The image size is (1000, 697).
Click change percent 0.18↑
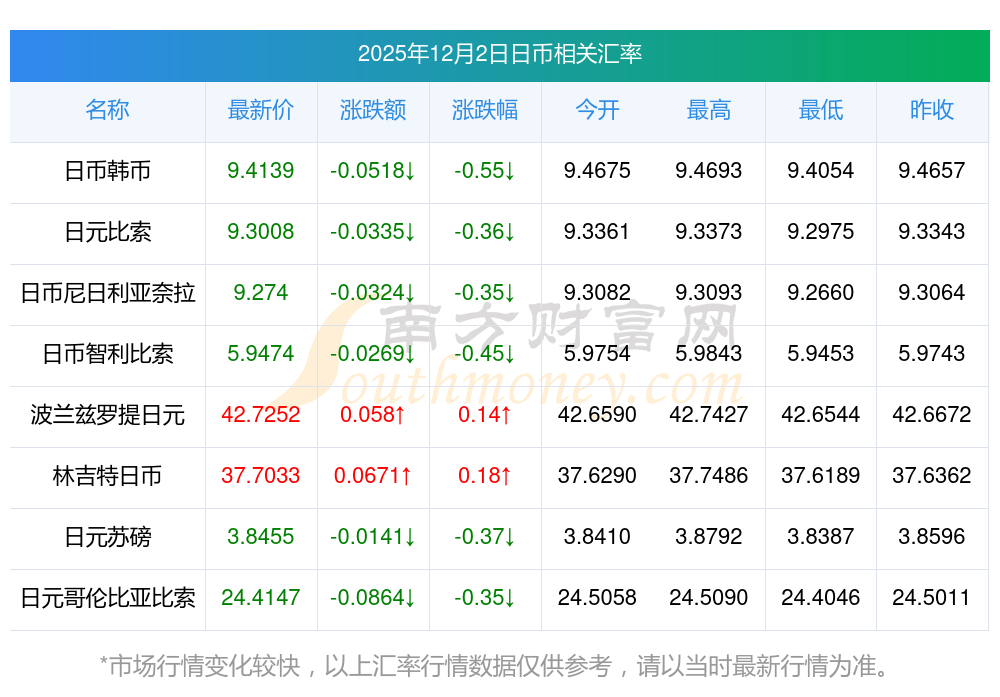point(485,475)
